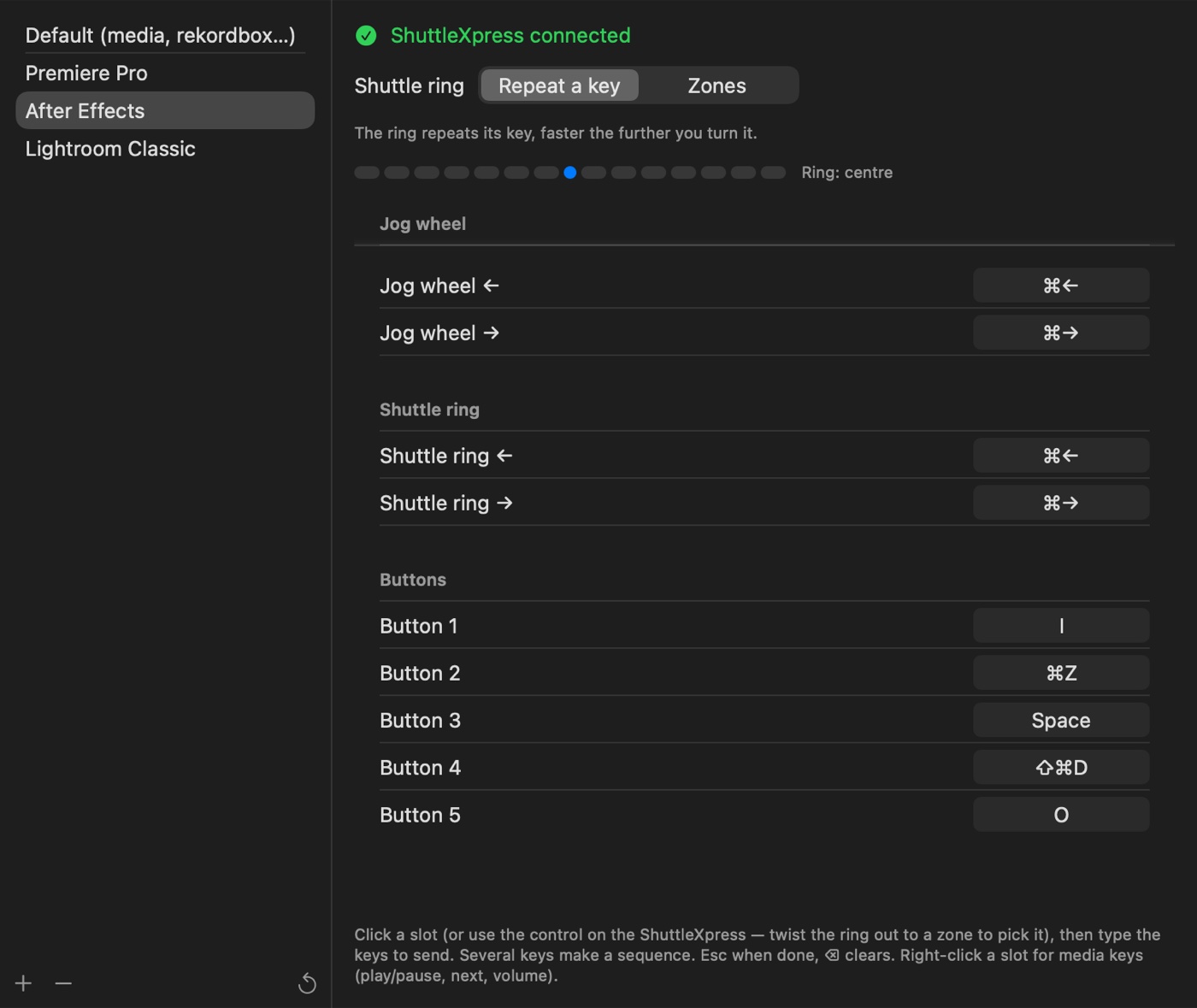Click the Button 3 row label
The image size is (1197, 1008).
[420, 720]
